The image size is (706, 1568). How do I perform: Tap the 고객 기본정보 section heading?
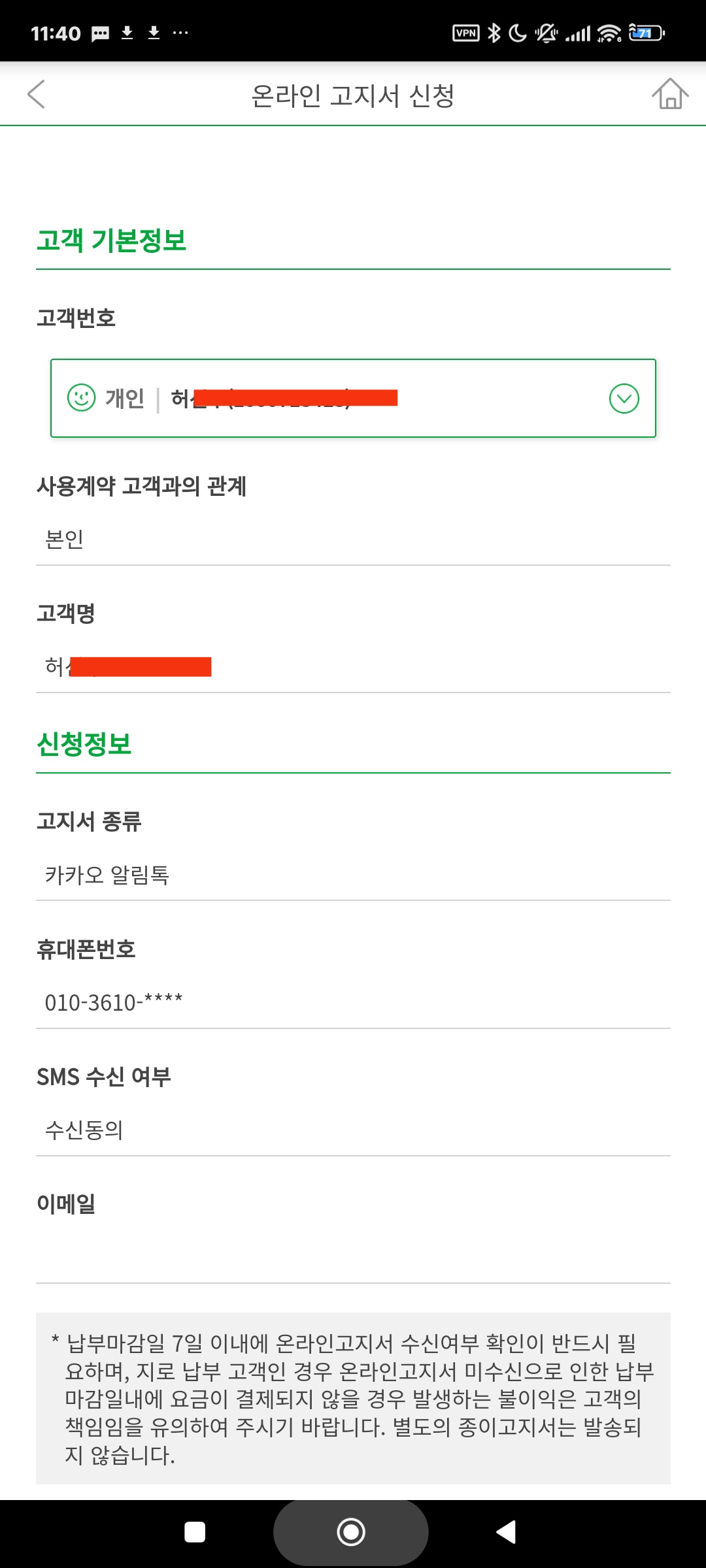(x=112, y=240)
